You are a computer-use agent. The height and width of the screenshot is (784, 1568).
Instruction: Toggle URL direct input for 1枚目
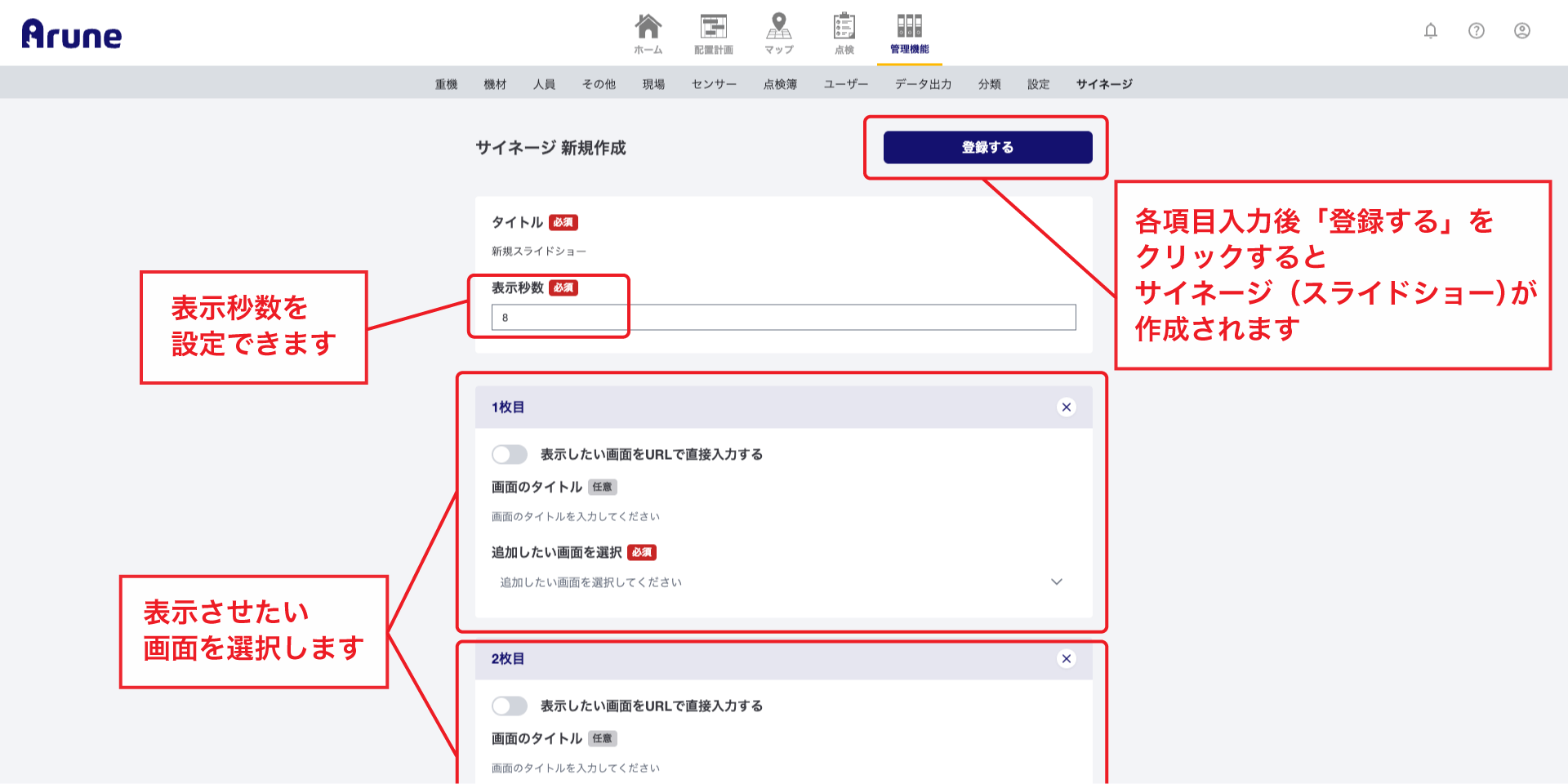(510, 454)
